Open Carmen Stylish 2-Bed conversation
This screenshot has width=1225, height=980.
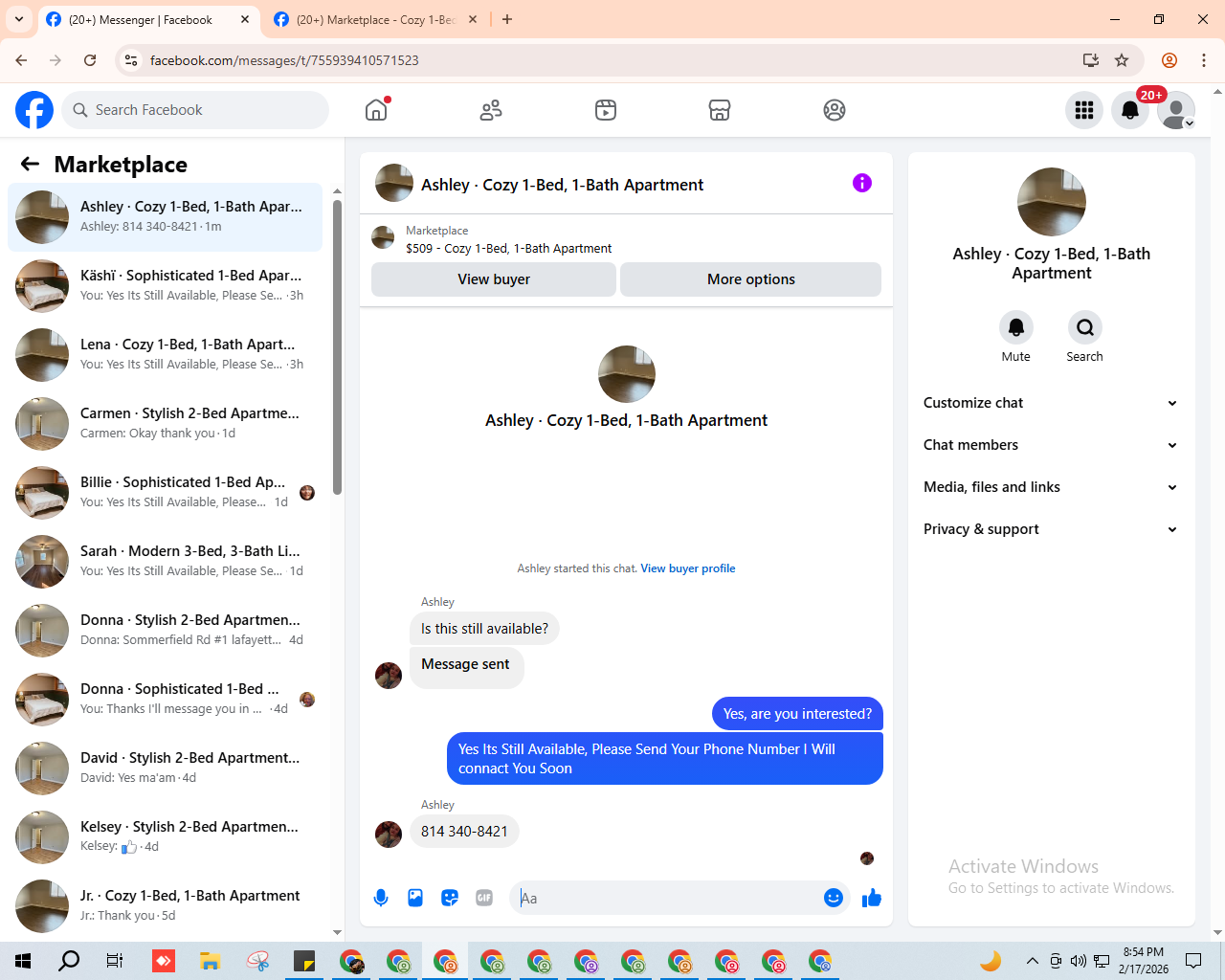point(165,424)
